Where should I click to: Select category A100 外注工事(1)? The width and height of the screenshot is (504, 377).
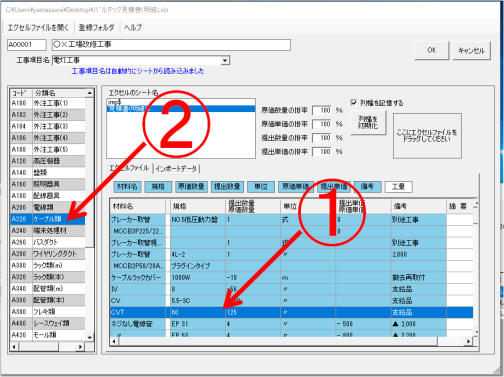(x=48, y=103)
